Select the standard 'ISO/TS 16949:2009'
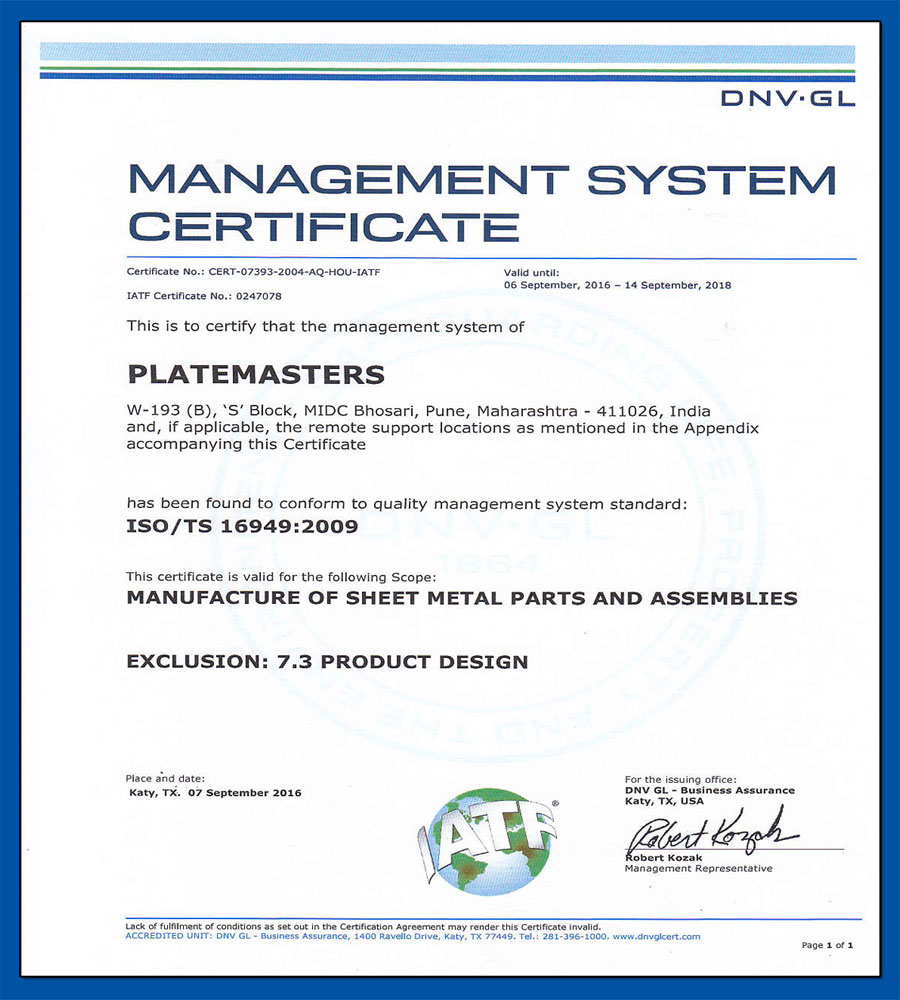Screen dimensions: 900x1000 242,526
